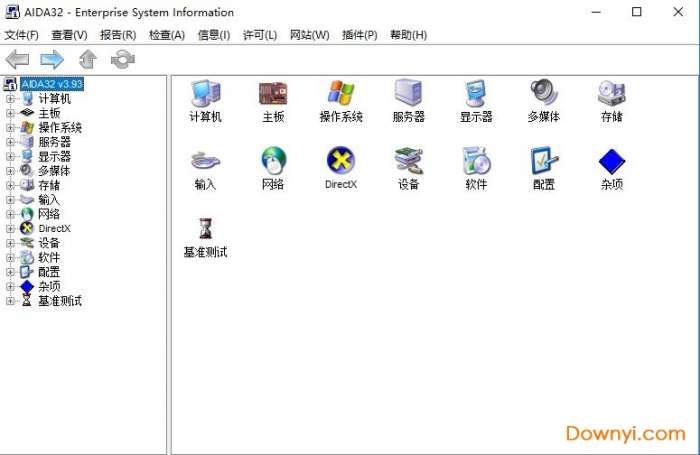
Task: Expand the 操作系统 node in the tree
Action: tap(10, 127)
